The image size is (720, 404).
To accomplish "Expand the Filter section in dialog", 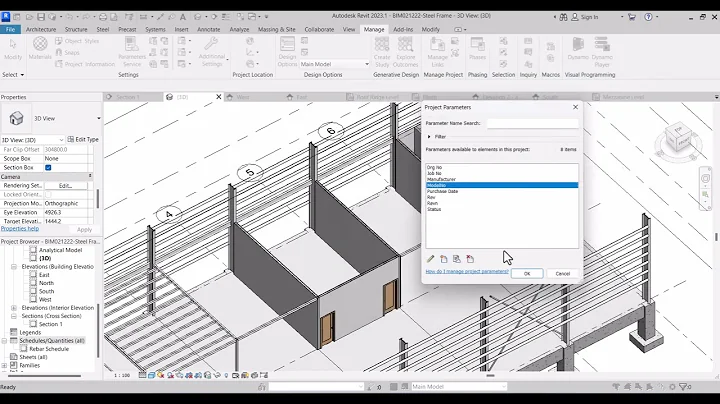I will [429, 137].
